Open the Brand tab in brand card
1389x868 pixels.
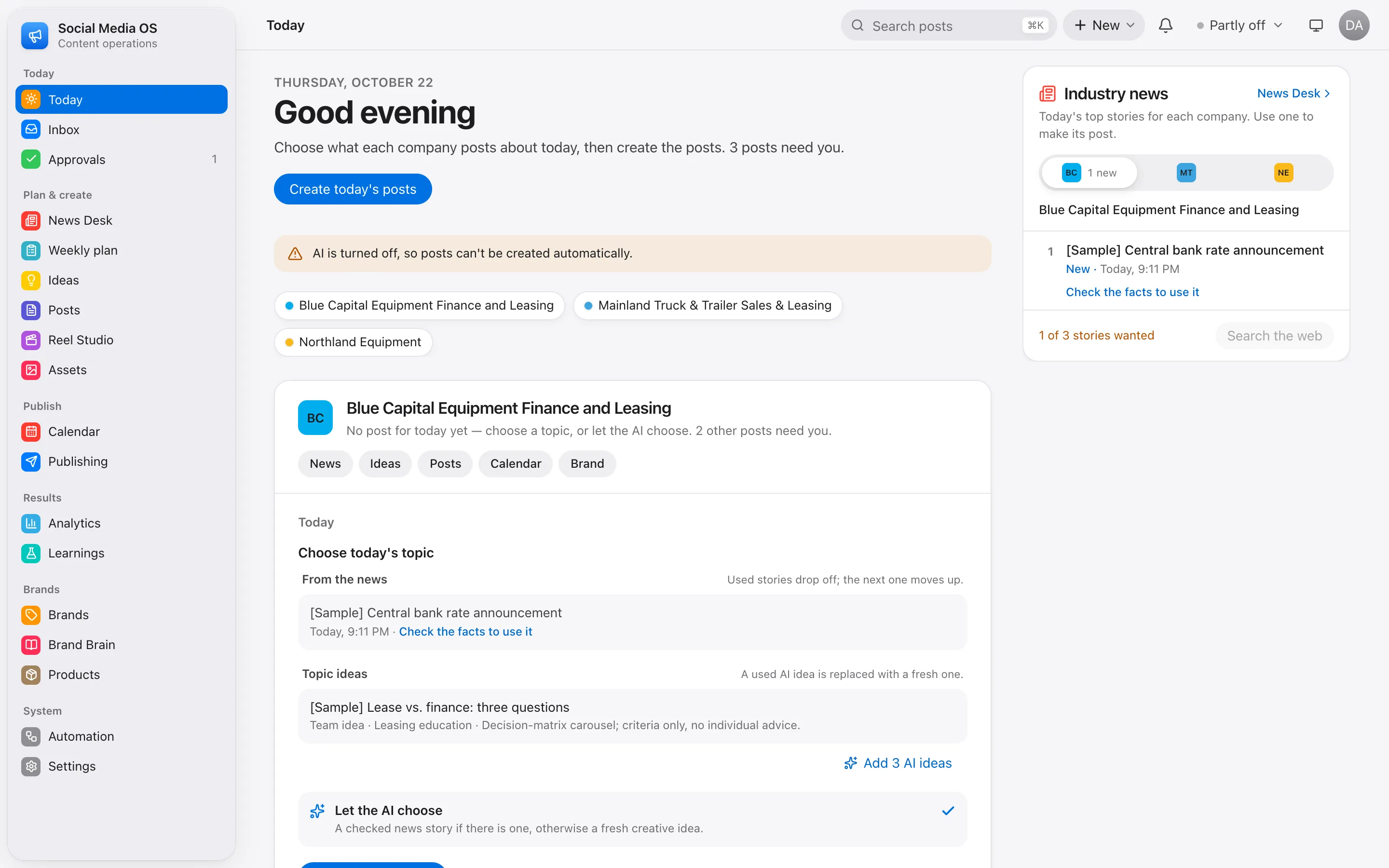587,464
